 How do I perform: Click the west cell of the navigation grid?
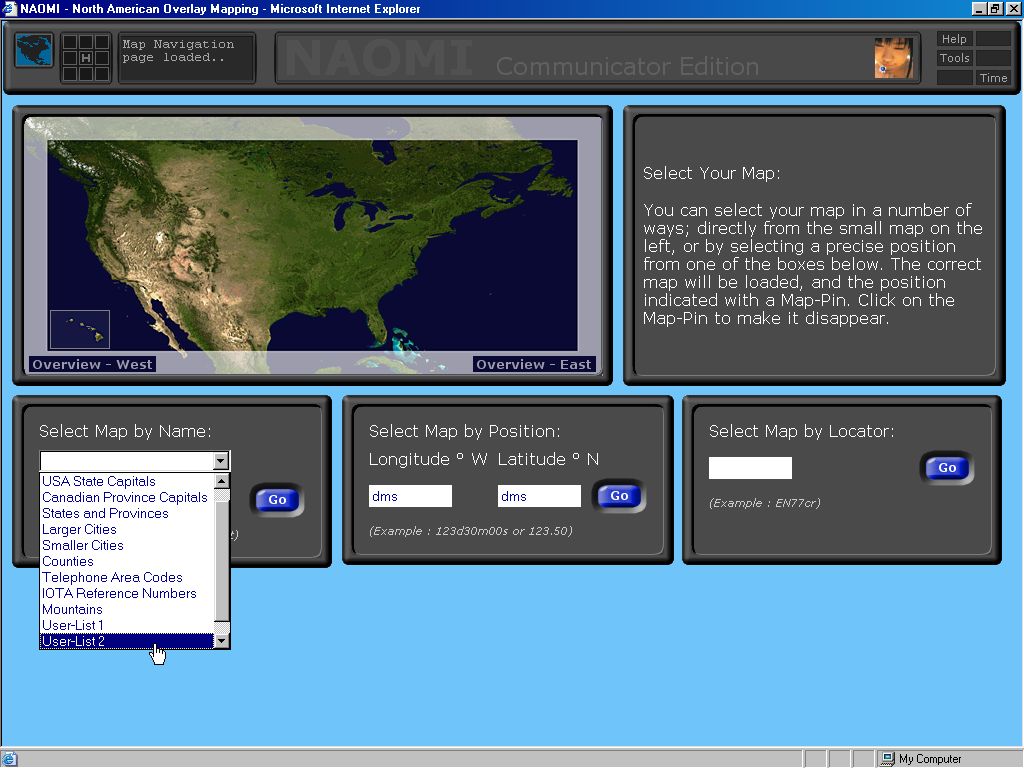click(70, 58)
